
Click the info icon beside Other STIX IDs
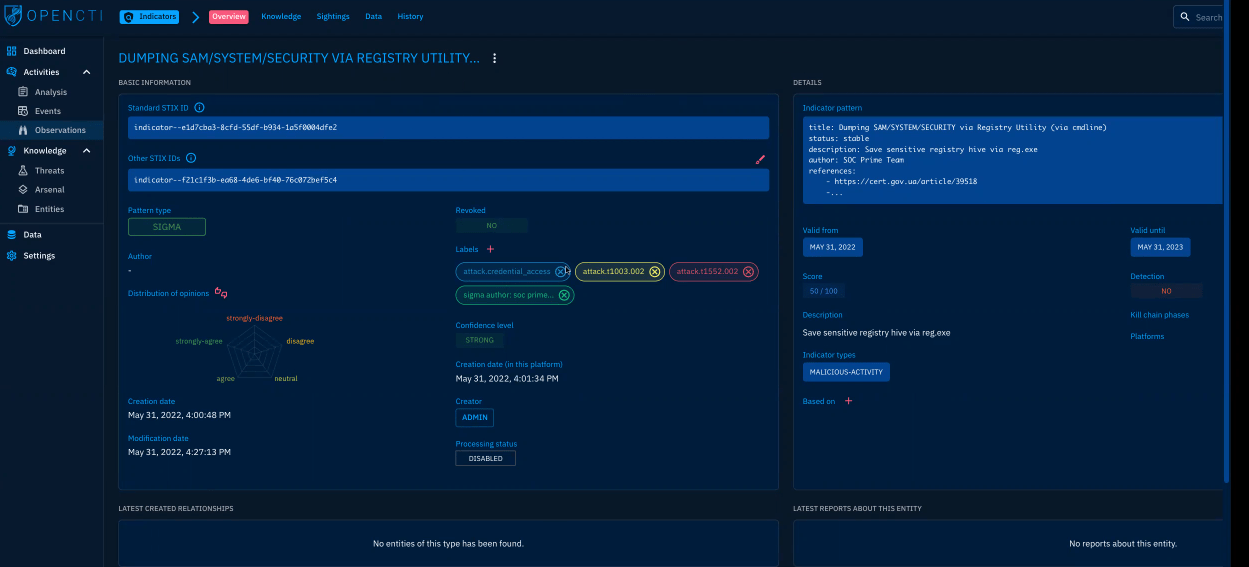pyautogui.click(x=191, y=158)
